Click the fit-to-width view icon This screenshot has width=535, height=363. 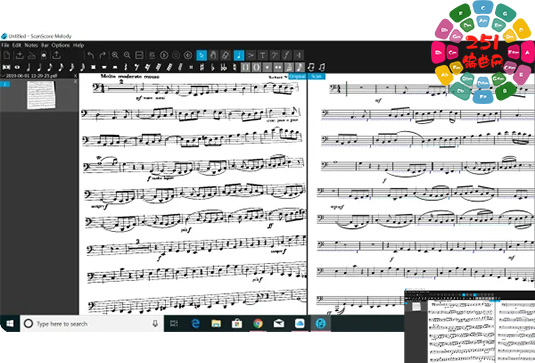coord(139,55)
